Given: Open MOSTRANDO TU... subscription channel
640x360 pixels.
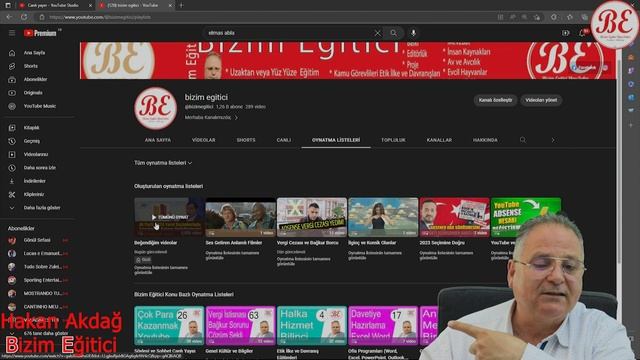Looking at the screenshot, I should [38, 293].
